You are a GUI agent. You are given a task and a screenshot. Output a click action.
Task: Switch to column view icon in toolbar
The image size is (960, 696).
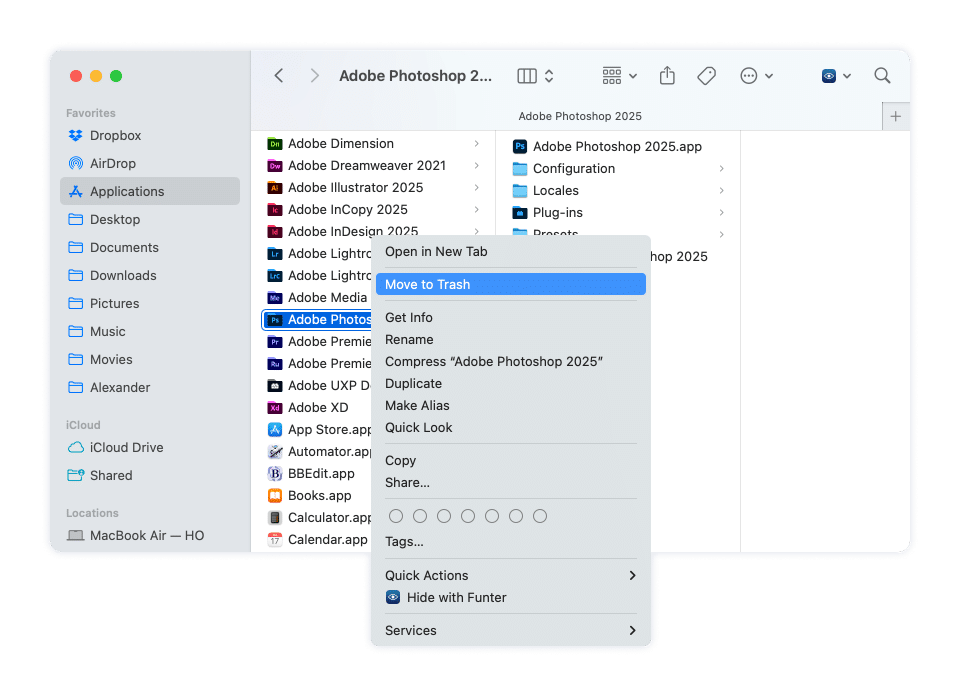[x=527, y=76]
